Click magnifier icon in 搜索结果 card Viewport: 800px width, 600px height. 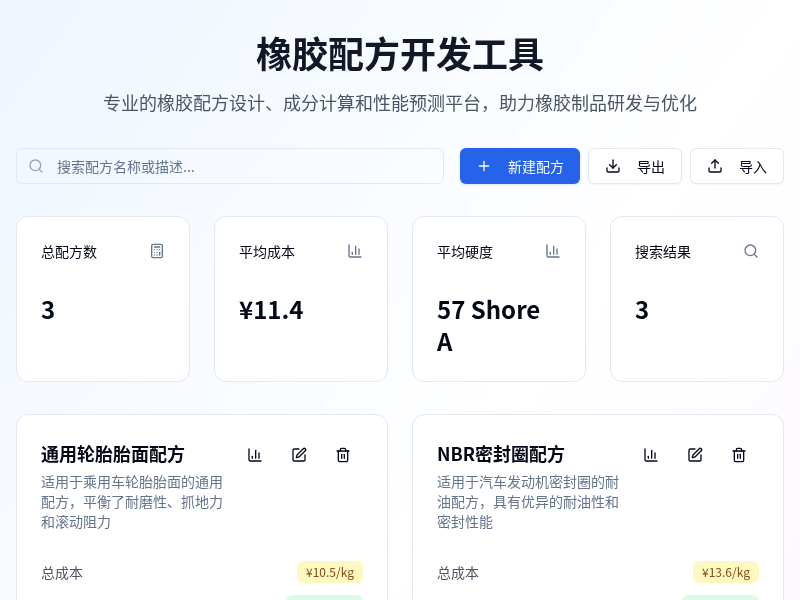click(751, 251)
